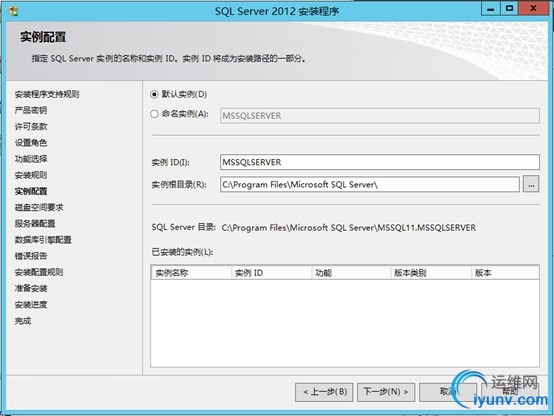Close the SQL Server 2012 setup window
Image resolution: width=554 pixels, height=416 pixels.
[533, 8]
